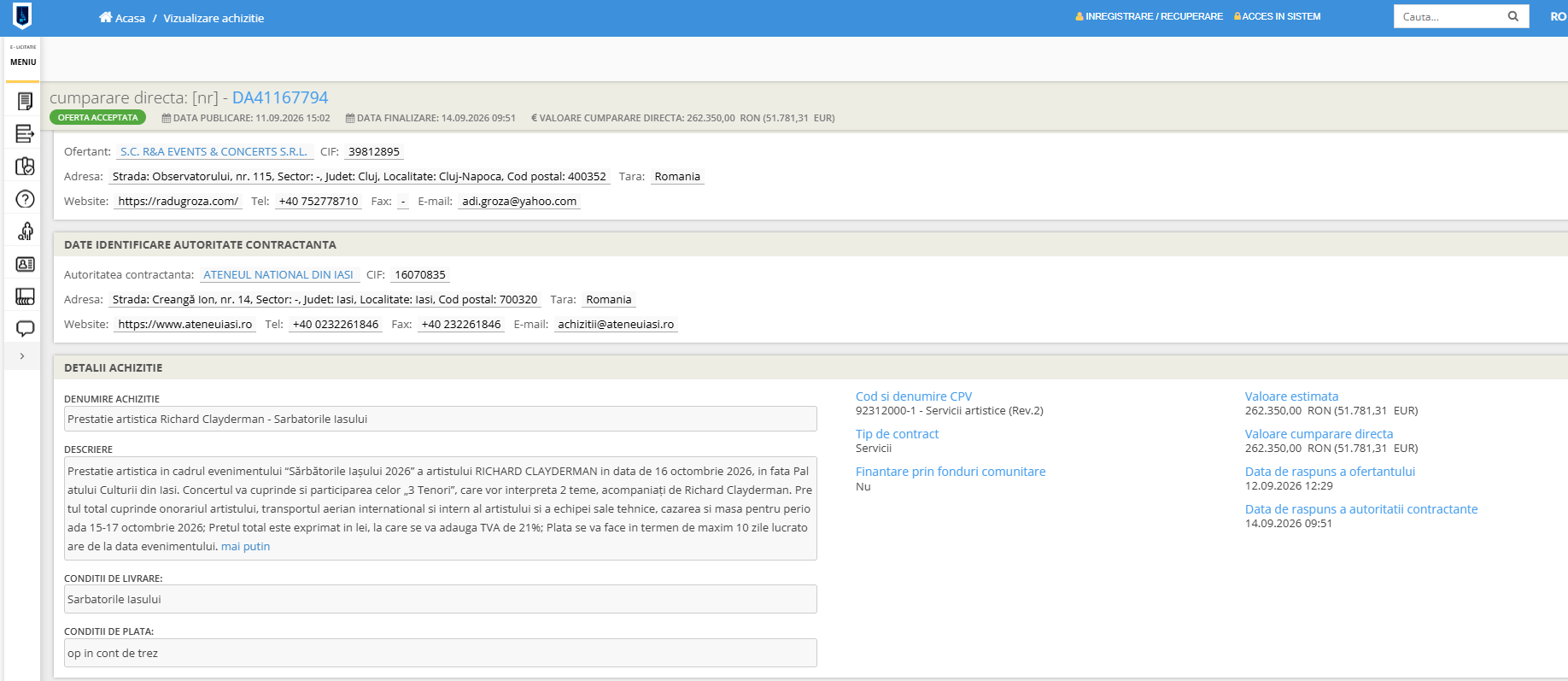The image size is (1568, 681).
Task: Expand the sidebar with chevron arrow
Action: point(22,356)
